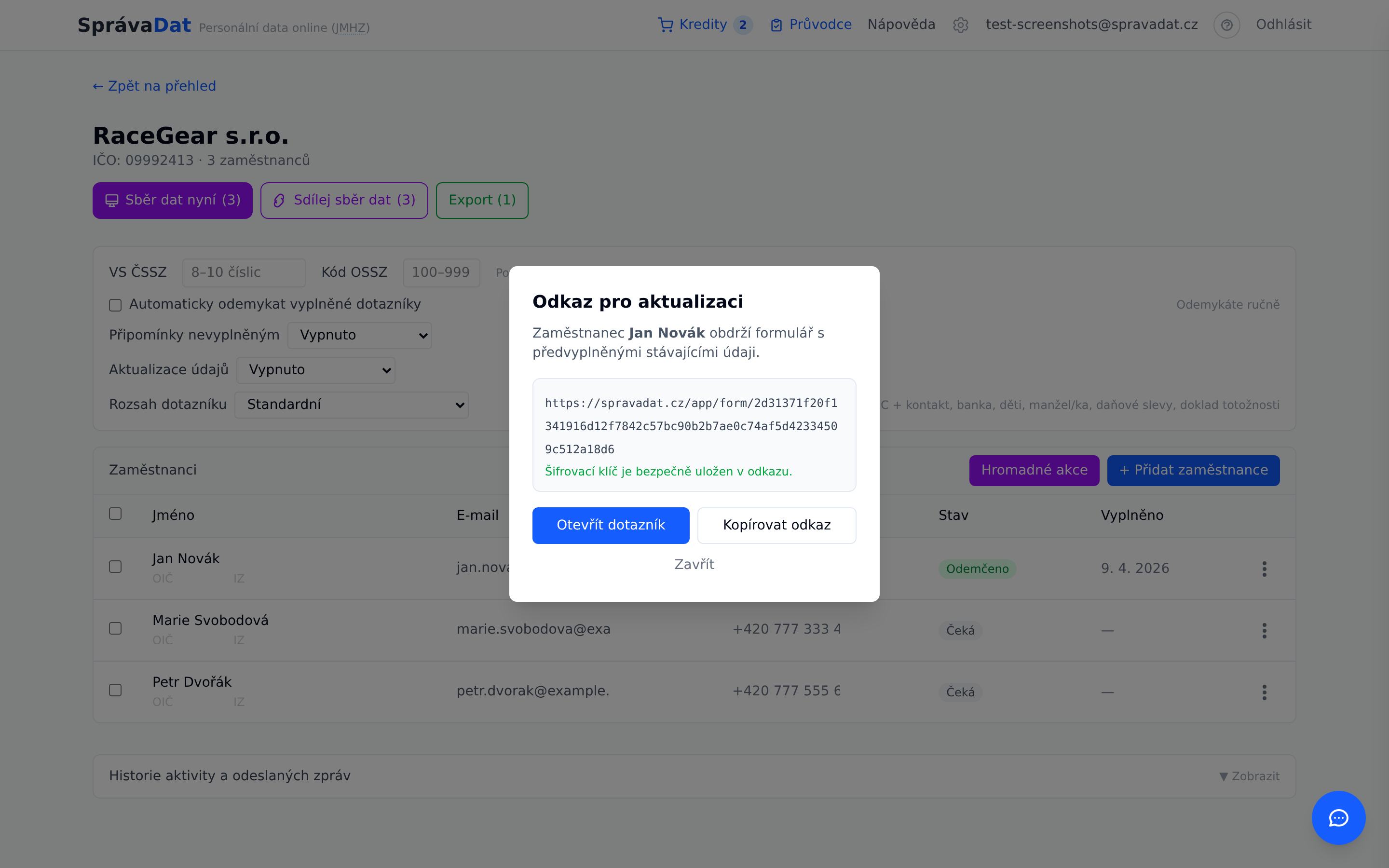Expand Historie aktivity via Zobrazit

coord(1250,776)
